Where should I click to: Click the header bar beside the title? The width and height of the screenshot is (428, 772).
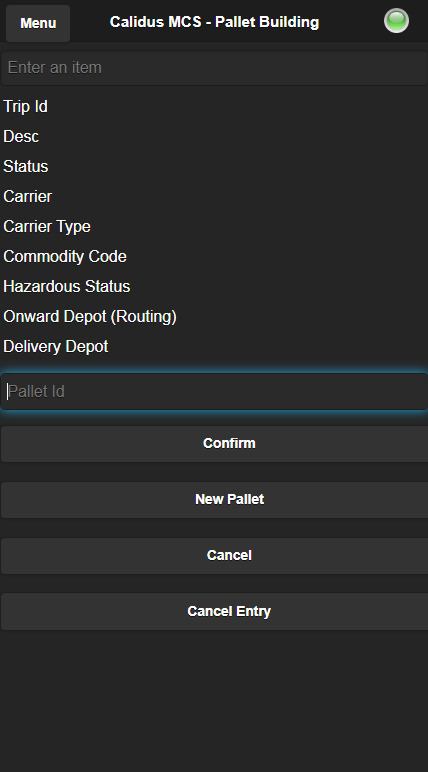point(350,22)
